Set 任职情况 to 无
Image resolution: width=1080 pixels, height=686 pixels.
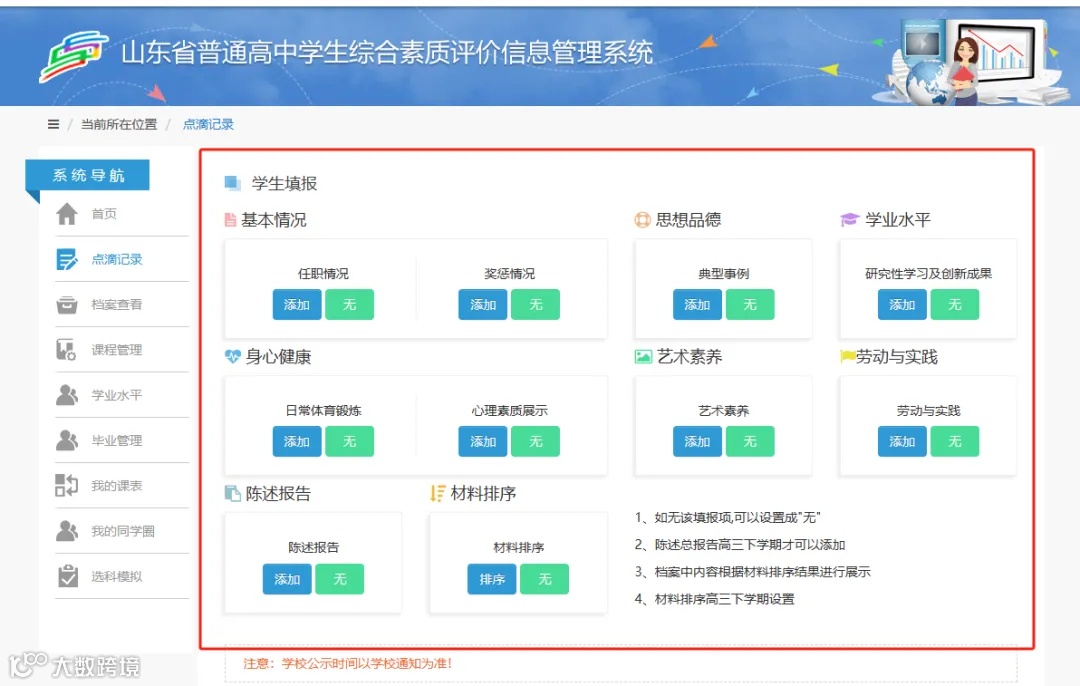[350, 304]
